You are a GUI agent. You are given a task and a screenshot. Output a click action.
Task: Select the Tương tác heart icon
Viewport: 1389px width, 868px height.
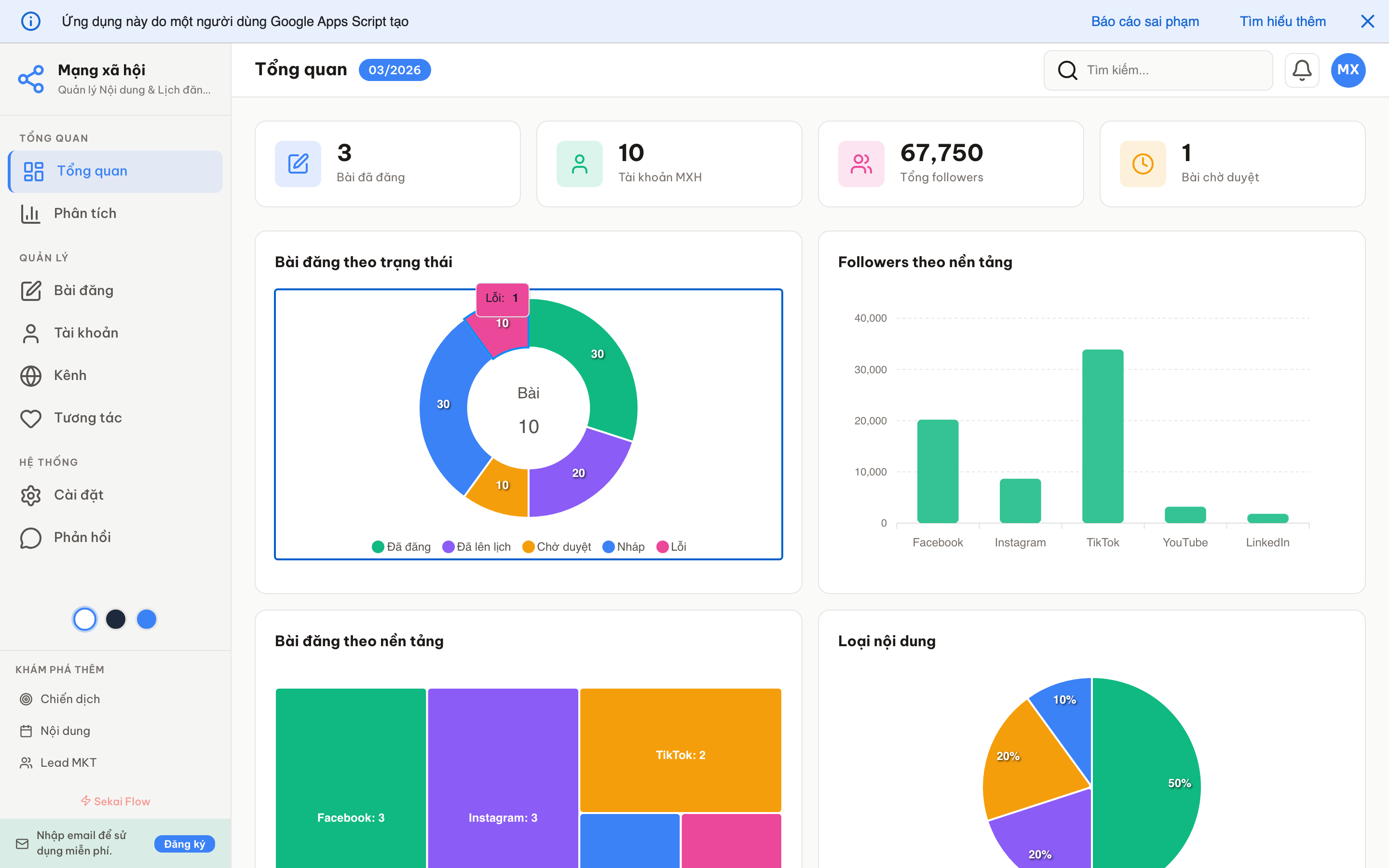pos(31,418)
